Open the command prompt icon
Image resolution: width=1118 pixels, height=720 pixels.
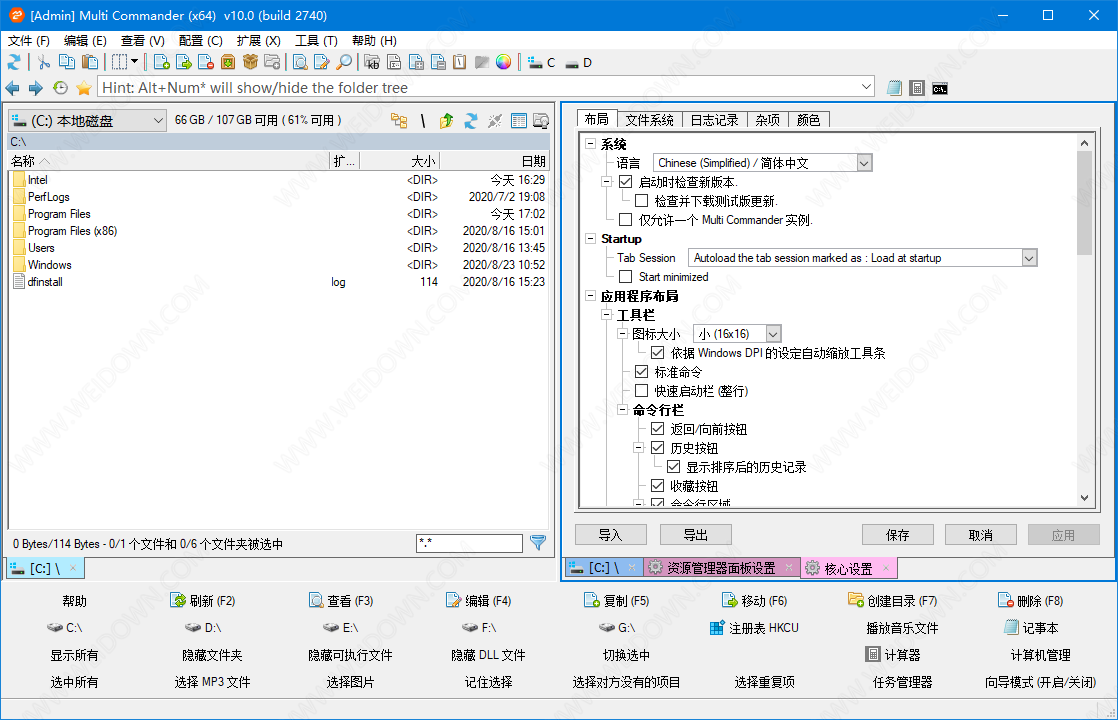940,88
